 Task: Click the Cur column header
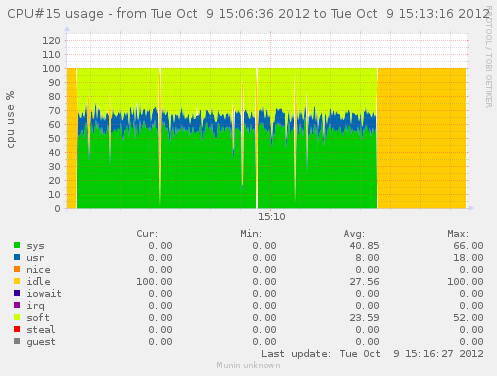(x=147, y=234)
